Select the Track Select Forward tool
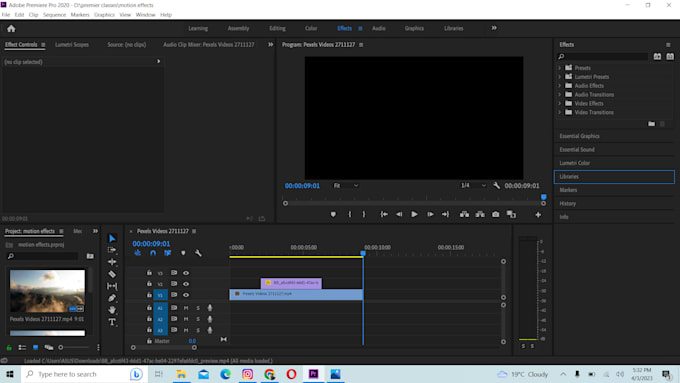 coord(112,250)
